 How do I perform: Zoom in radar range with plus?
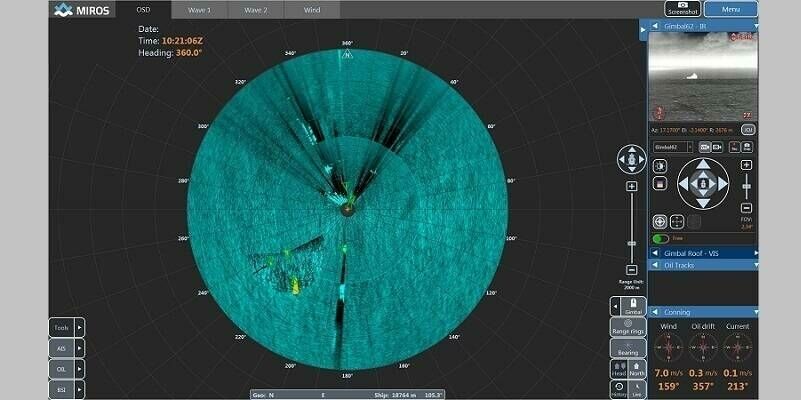[632, 186]
